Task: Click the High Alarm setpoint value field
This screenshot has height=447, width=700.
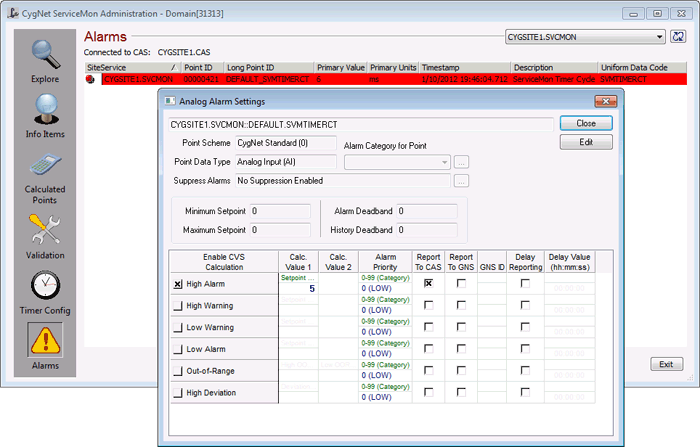Action: click(x=298, y=288)
